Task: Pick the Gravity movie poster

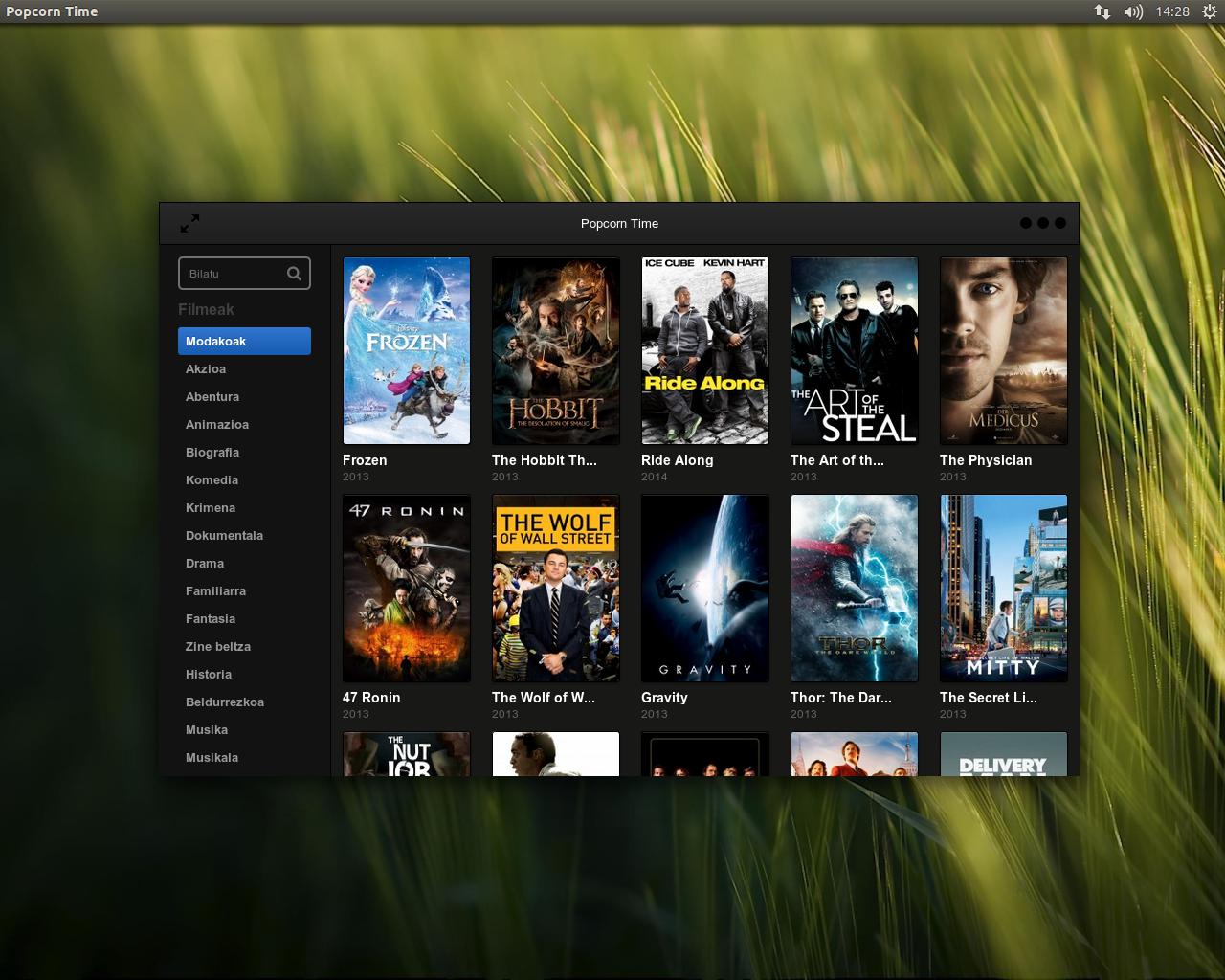Action: tap(705, 588)
